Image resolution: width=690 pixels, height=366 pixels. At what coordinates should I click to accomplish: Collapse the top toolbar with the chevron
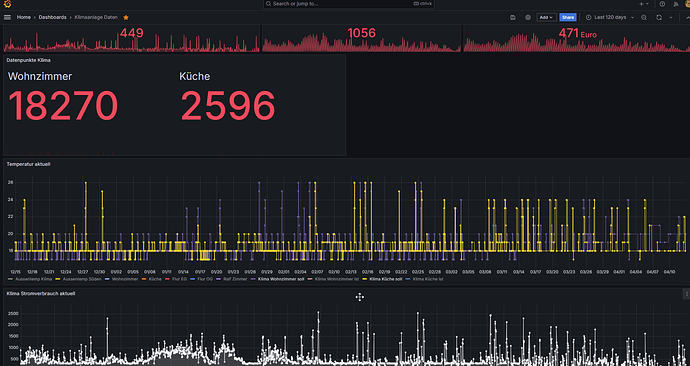[x=688, y=17]
